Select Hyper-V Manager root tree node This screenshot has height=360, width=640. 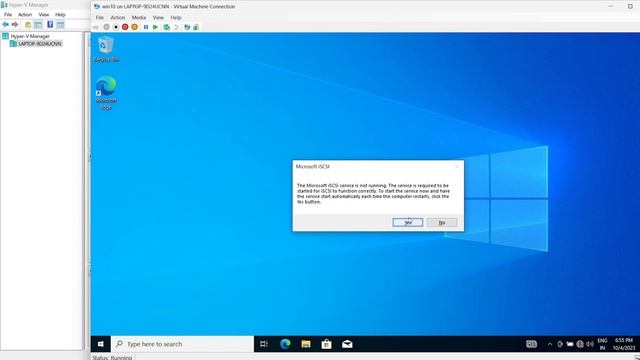pos(26,36)
